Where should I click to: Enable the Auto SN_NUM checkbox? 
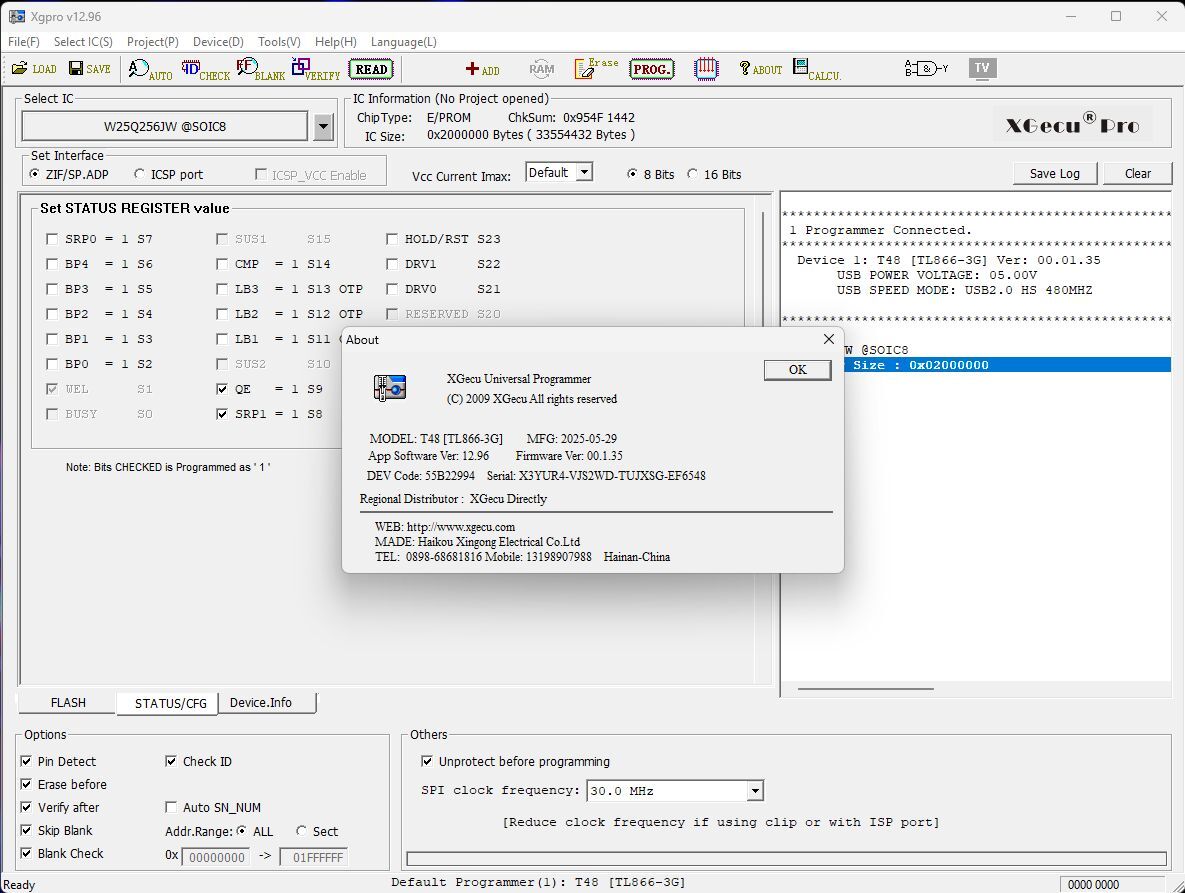point(171,807)
